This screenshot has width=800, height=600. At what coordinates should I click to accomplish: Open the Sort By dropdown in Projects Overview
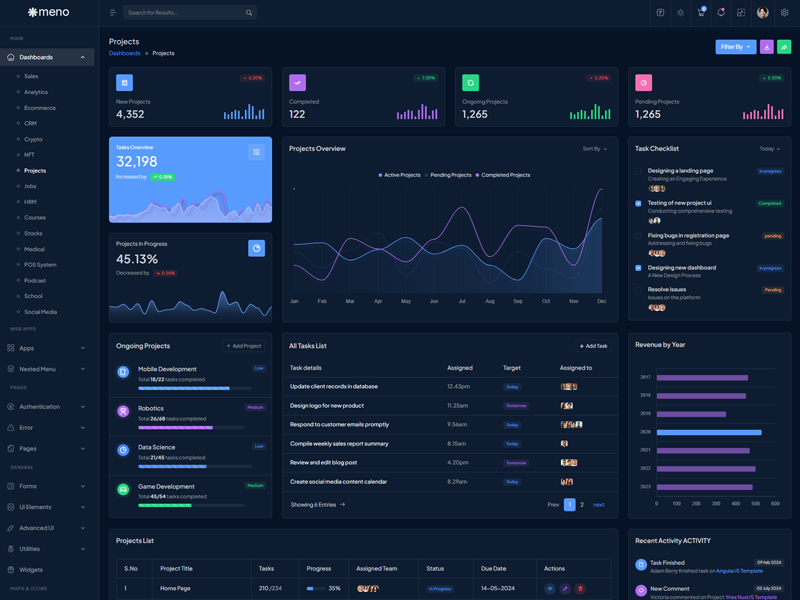tap(594, 149)
